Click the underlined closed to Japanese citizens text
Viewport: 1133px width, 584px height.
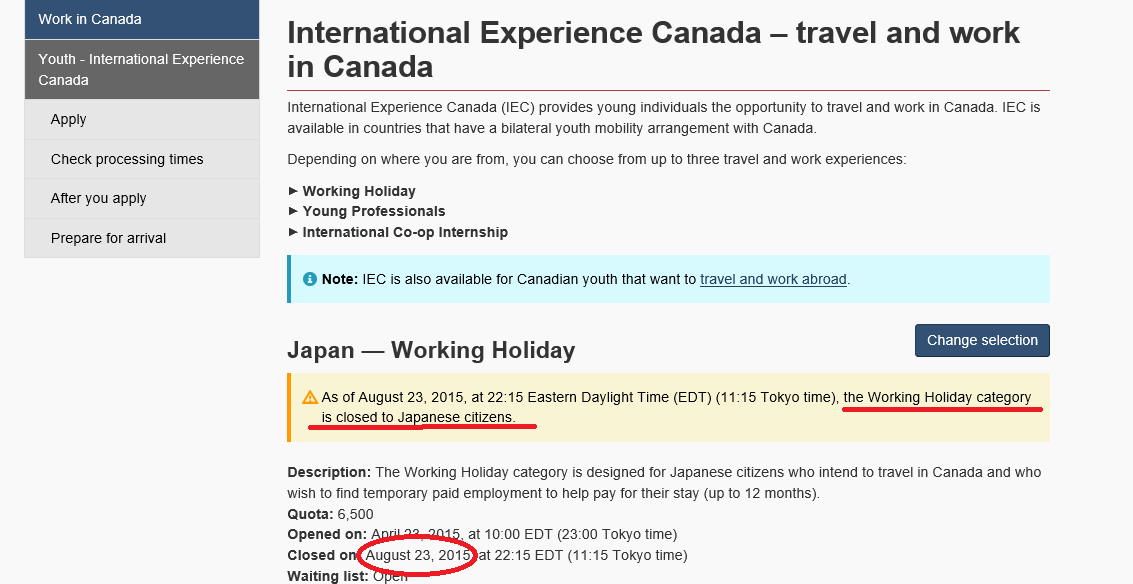click(418, 417)
